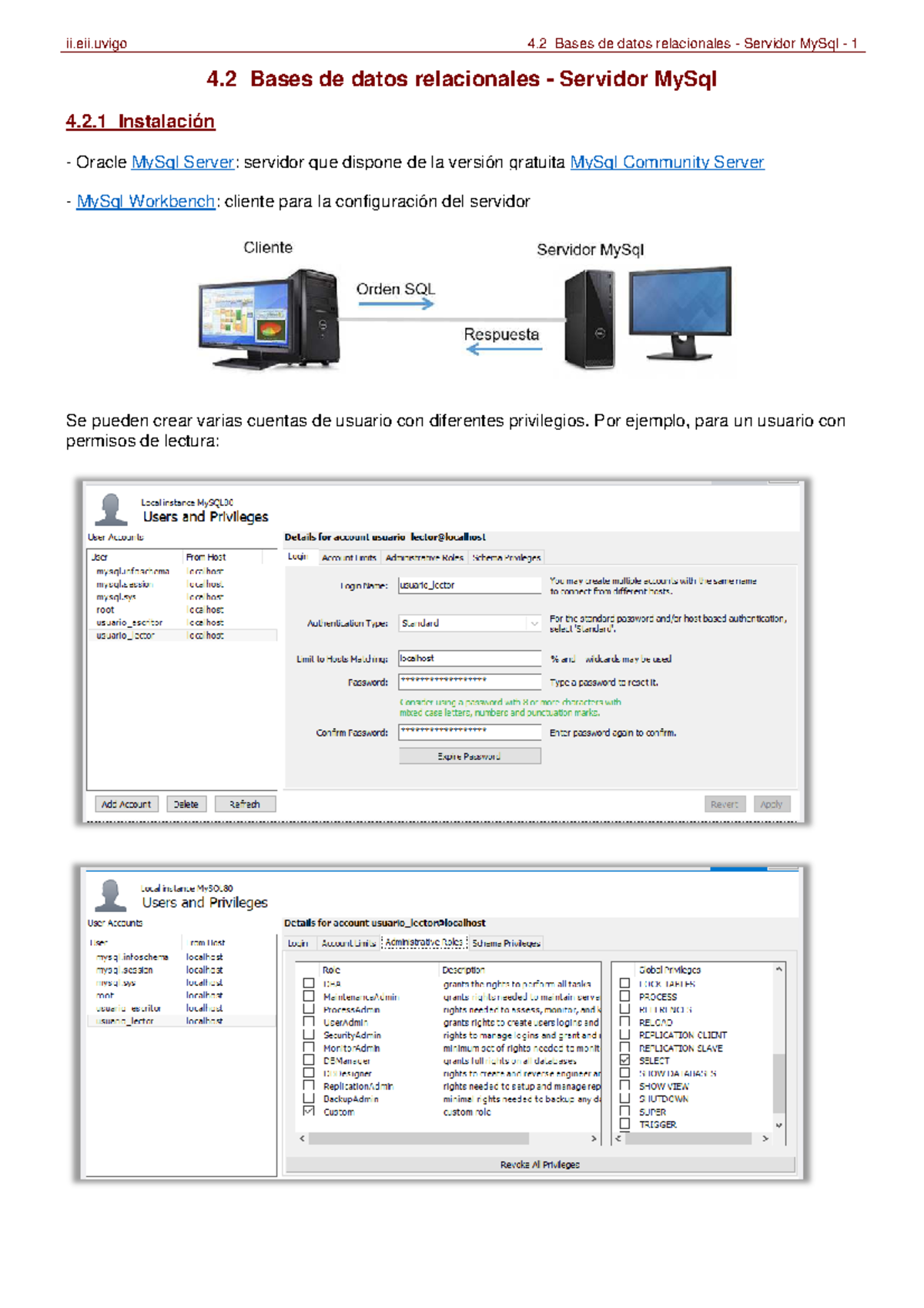
Task: Click the Servidor MySql tower and monitor image
Action: 647,317
